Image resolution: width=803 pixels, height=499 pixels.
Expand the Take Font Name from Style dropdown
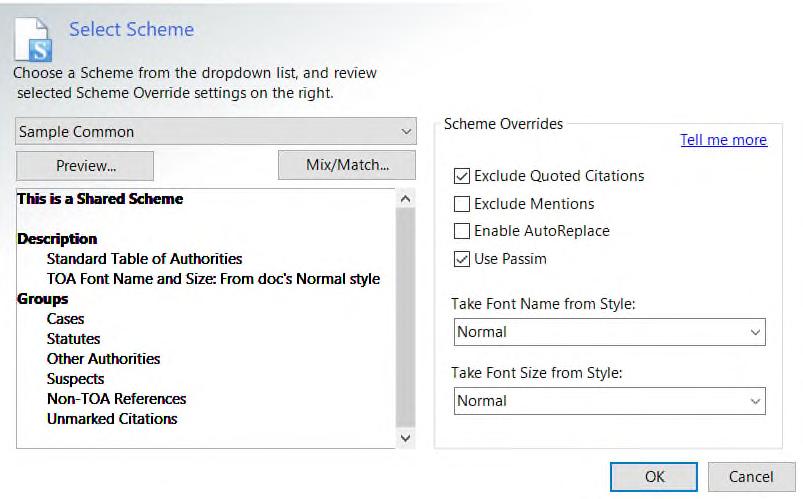[x=608, y=332]
